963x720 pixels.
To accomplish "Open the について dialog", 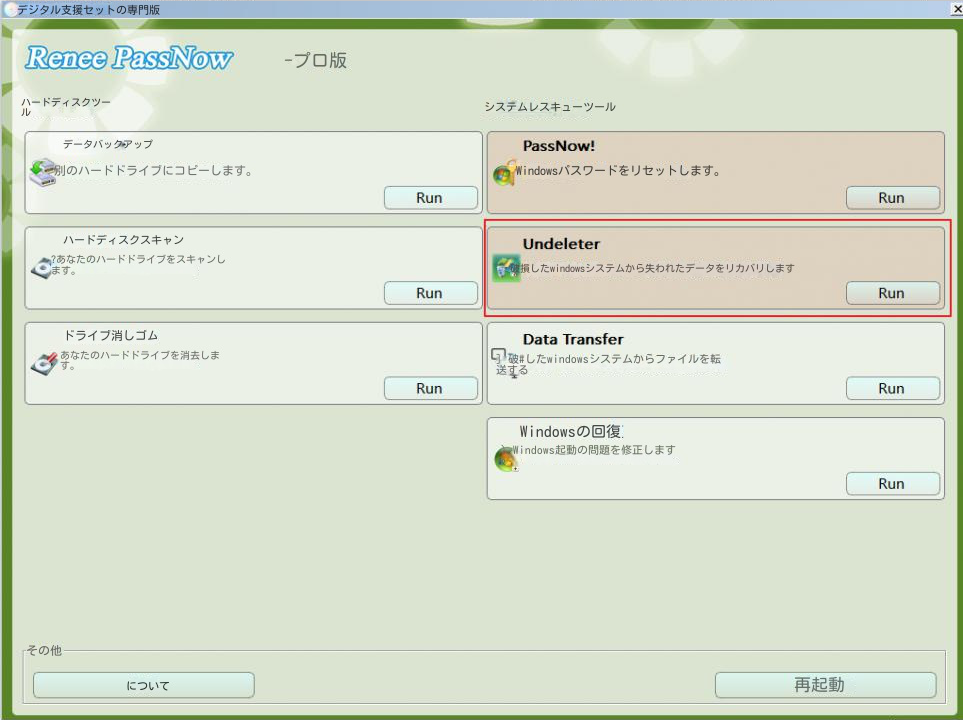I will 143,685.
